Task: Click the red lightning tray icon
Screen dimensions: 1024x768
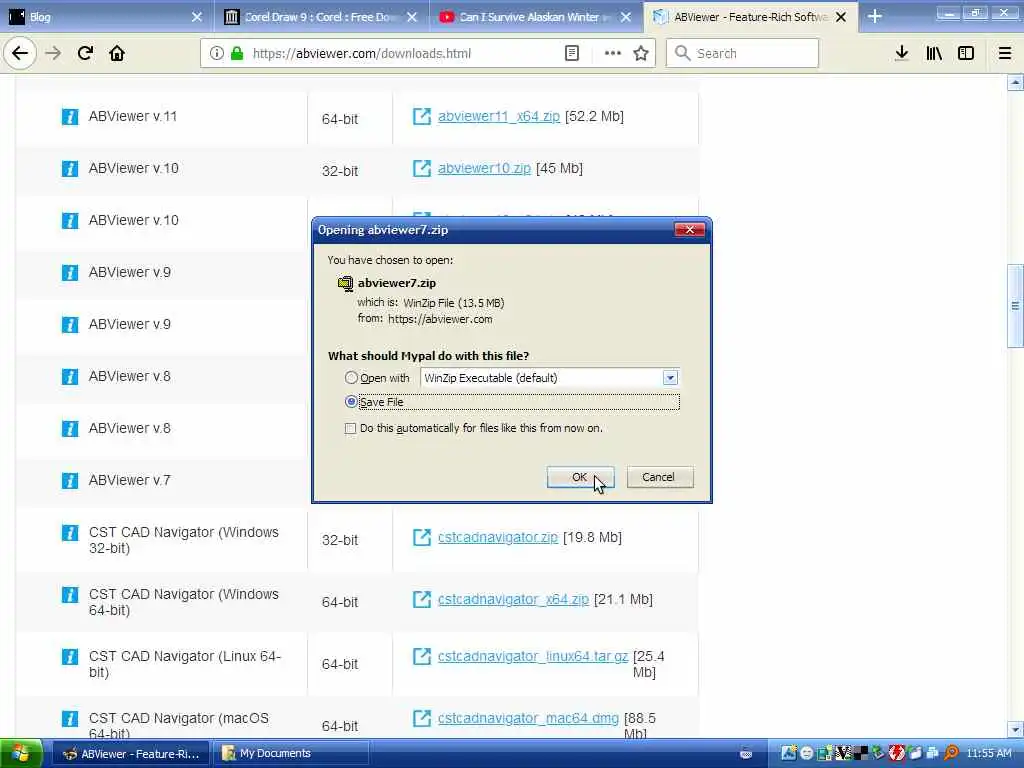Action: (897, 753)
